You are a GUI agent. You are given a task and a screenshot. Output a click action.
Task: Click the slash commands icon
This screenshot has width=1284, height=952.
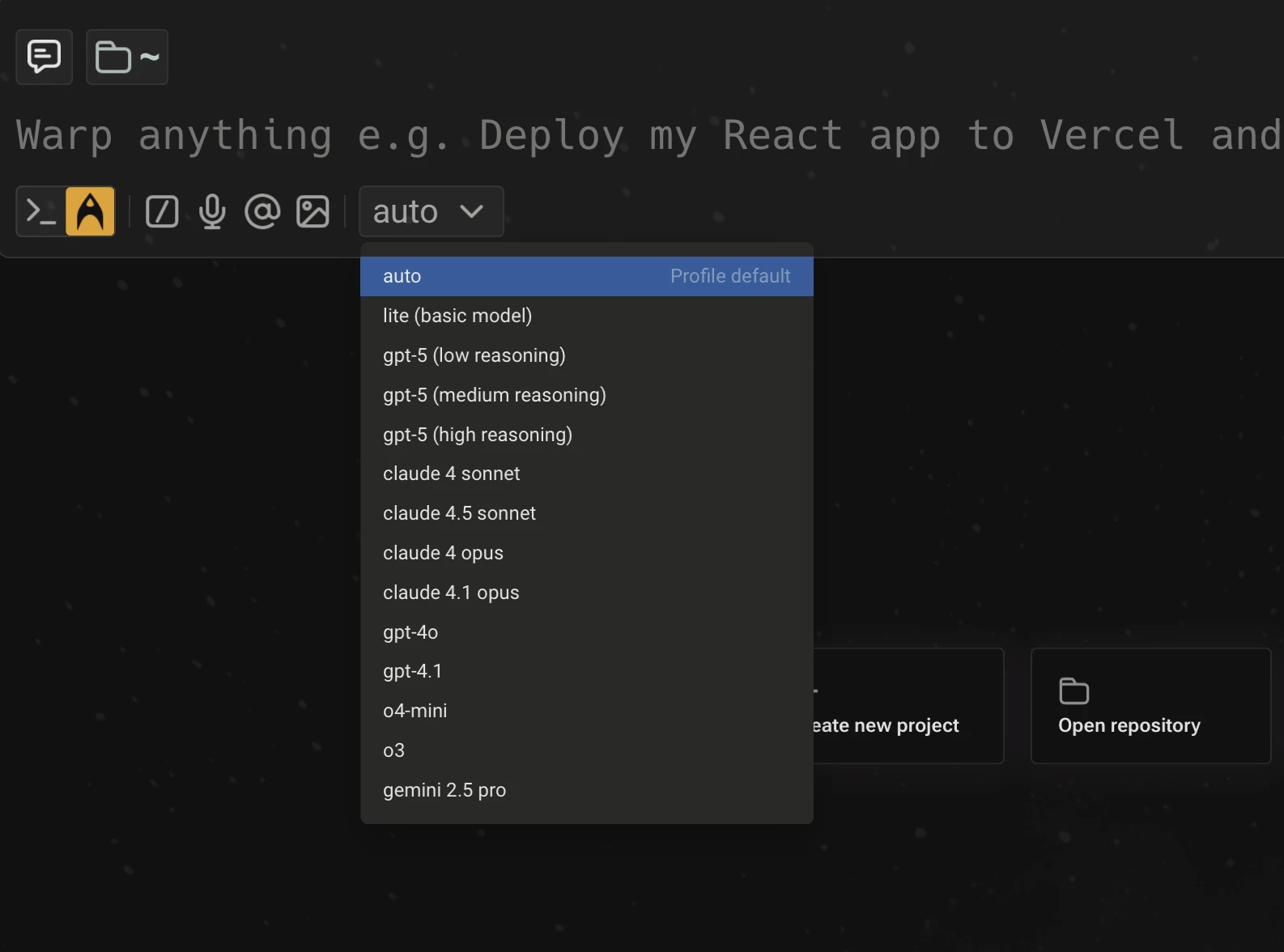[162, 211]
